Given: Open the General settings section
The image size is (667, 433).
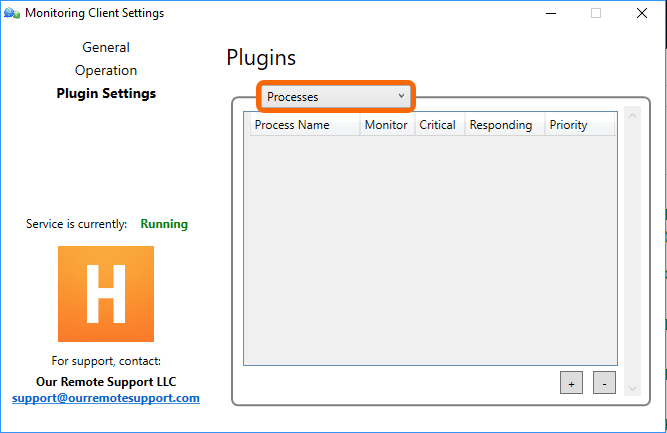Looking at the screenshot, I should 106,47.
